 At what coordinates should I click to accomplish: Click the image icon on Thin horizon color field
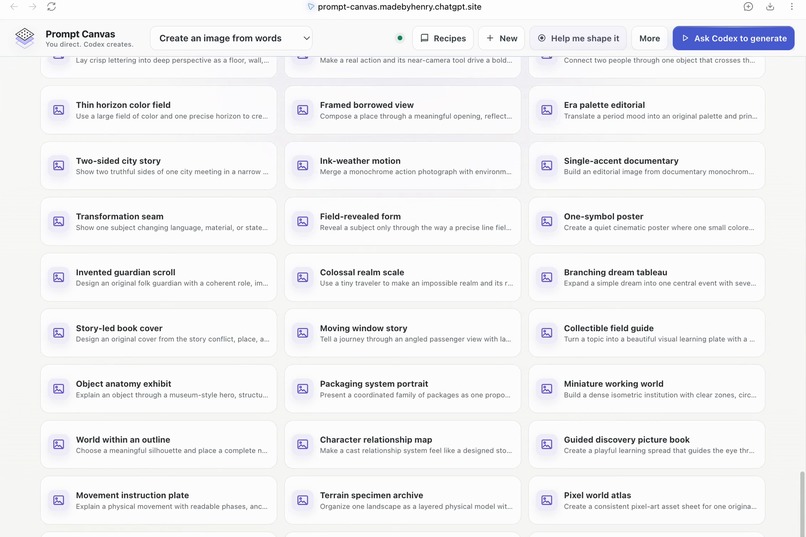(59, 110)
